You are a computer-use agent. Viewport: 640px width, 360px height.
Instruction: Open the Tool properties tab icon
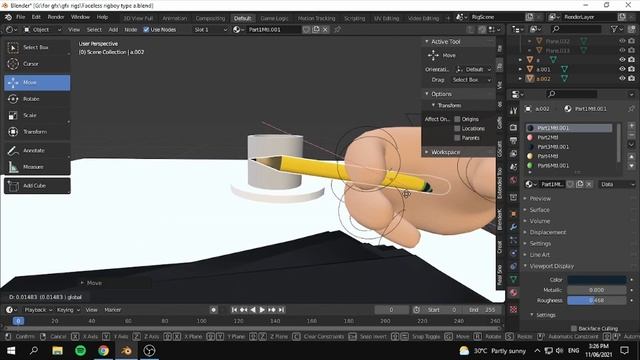[513, 111]
